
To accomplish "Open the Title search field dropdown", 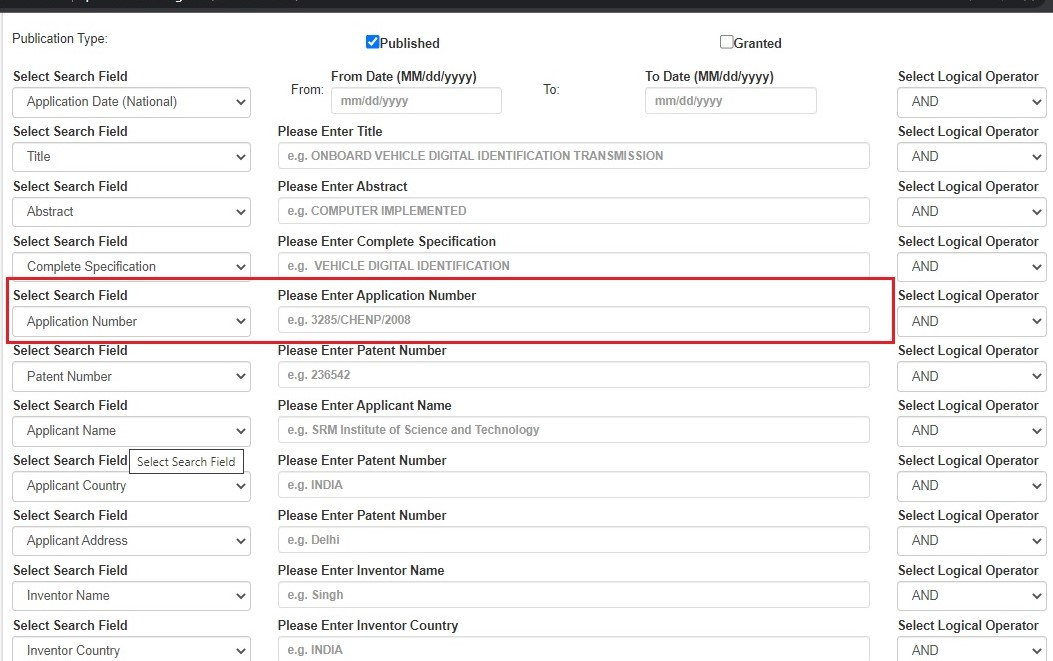I will [131, 156].
